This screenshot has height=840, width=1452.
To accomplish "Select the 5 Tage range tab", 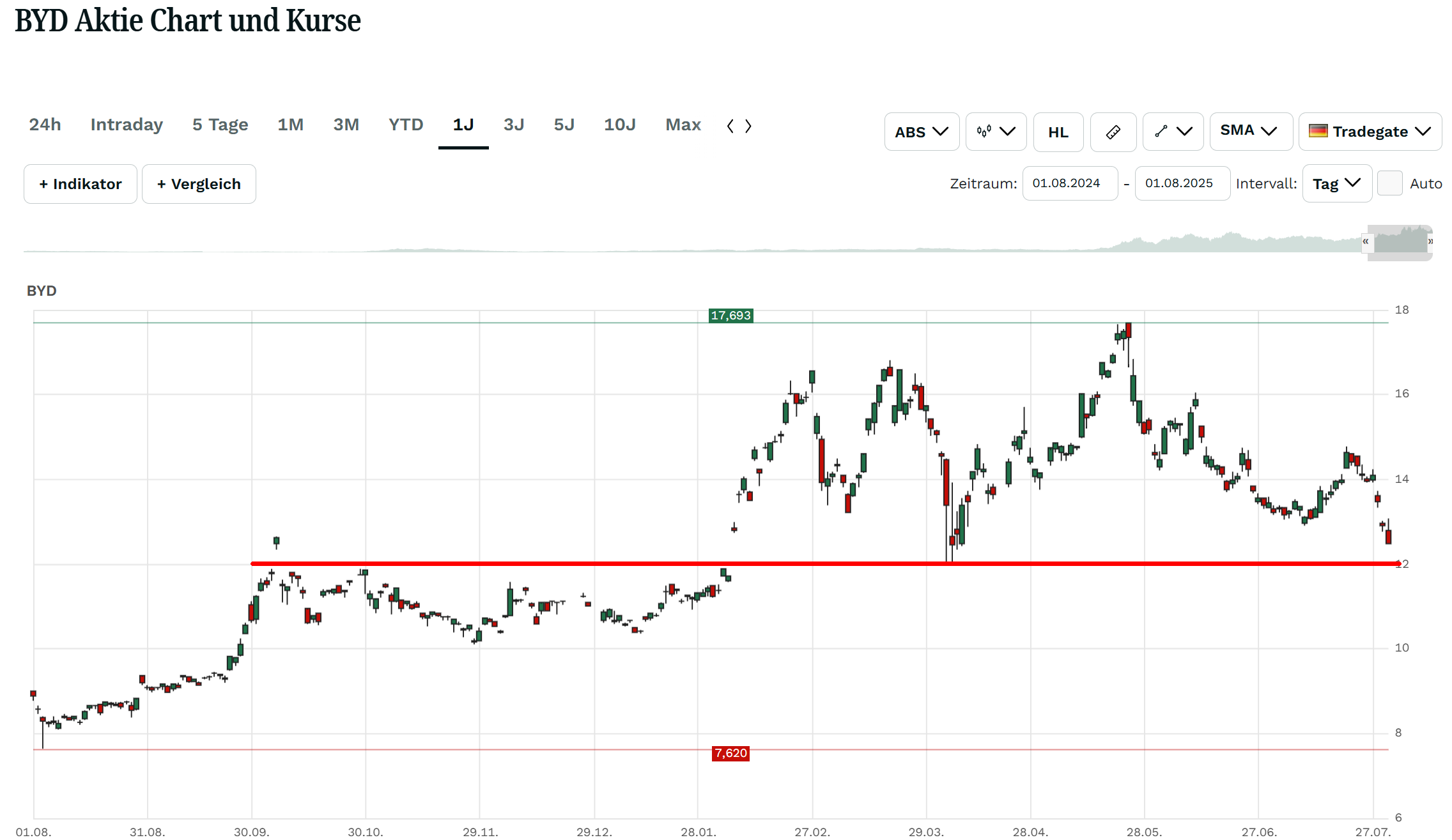I will 220,125.
